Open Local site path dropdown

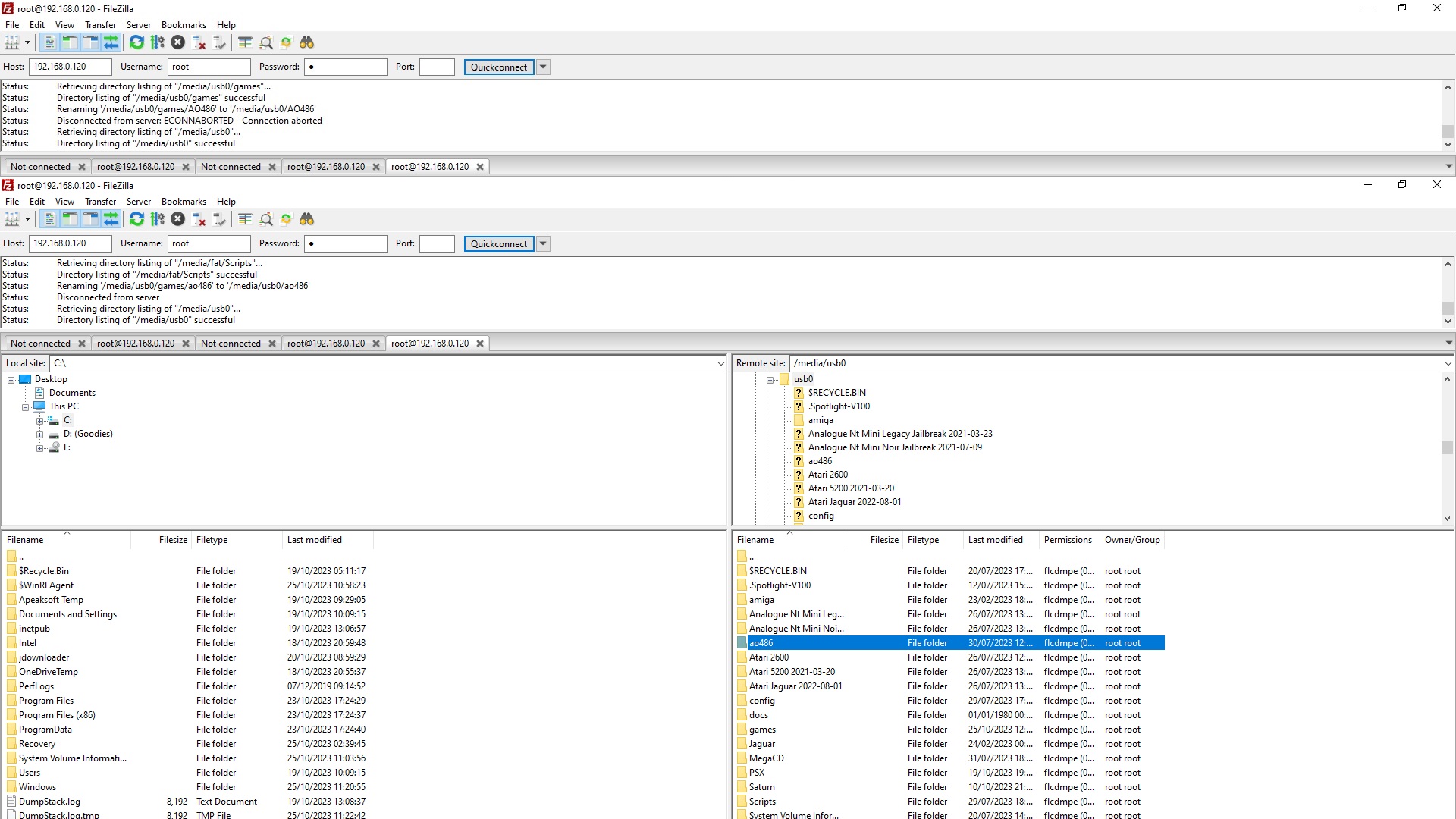tap(720, 364)
